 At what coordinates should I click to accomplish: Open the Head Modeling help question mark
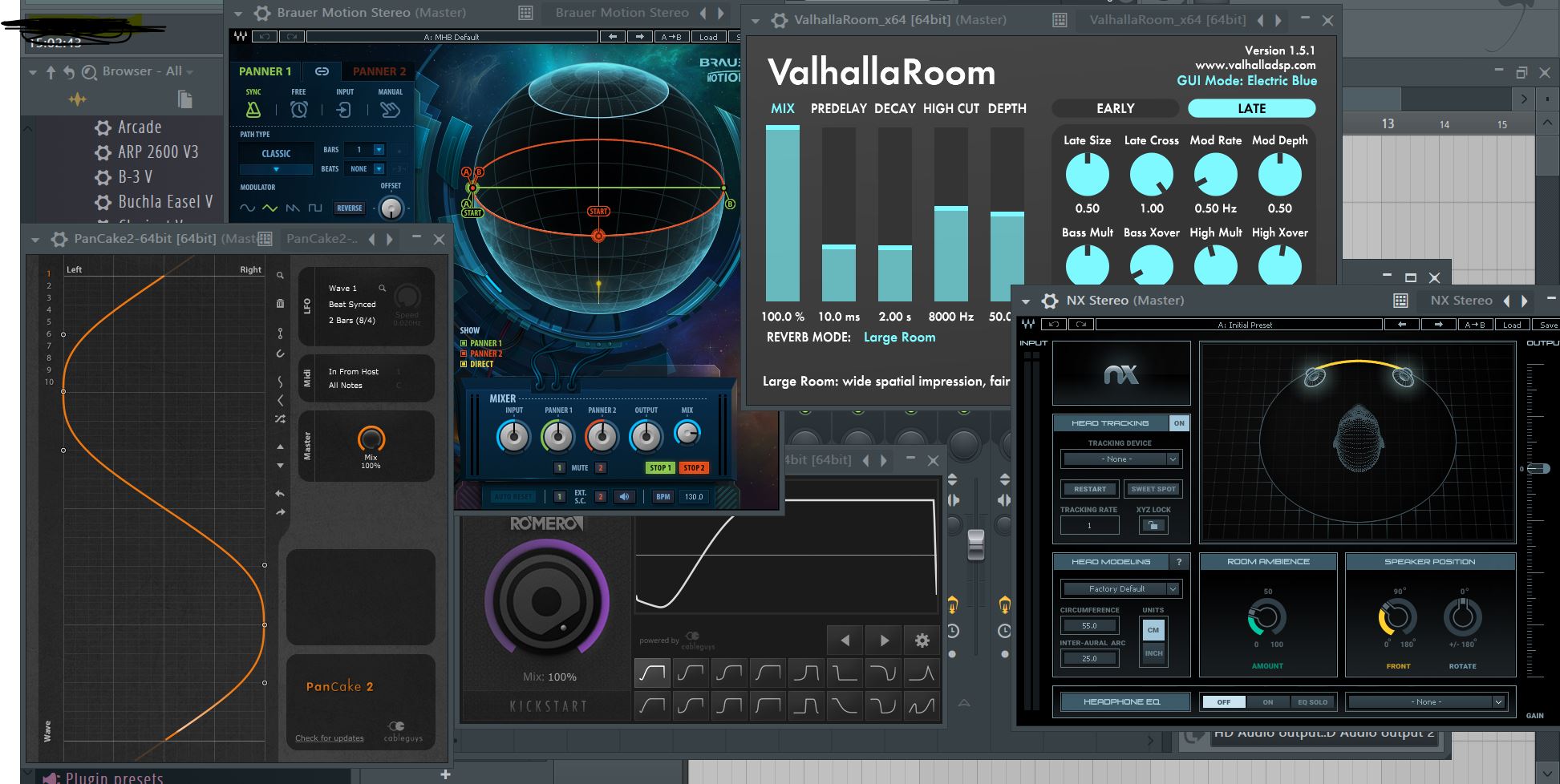click(x=1179, y=562)
